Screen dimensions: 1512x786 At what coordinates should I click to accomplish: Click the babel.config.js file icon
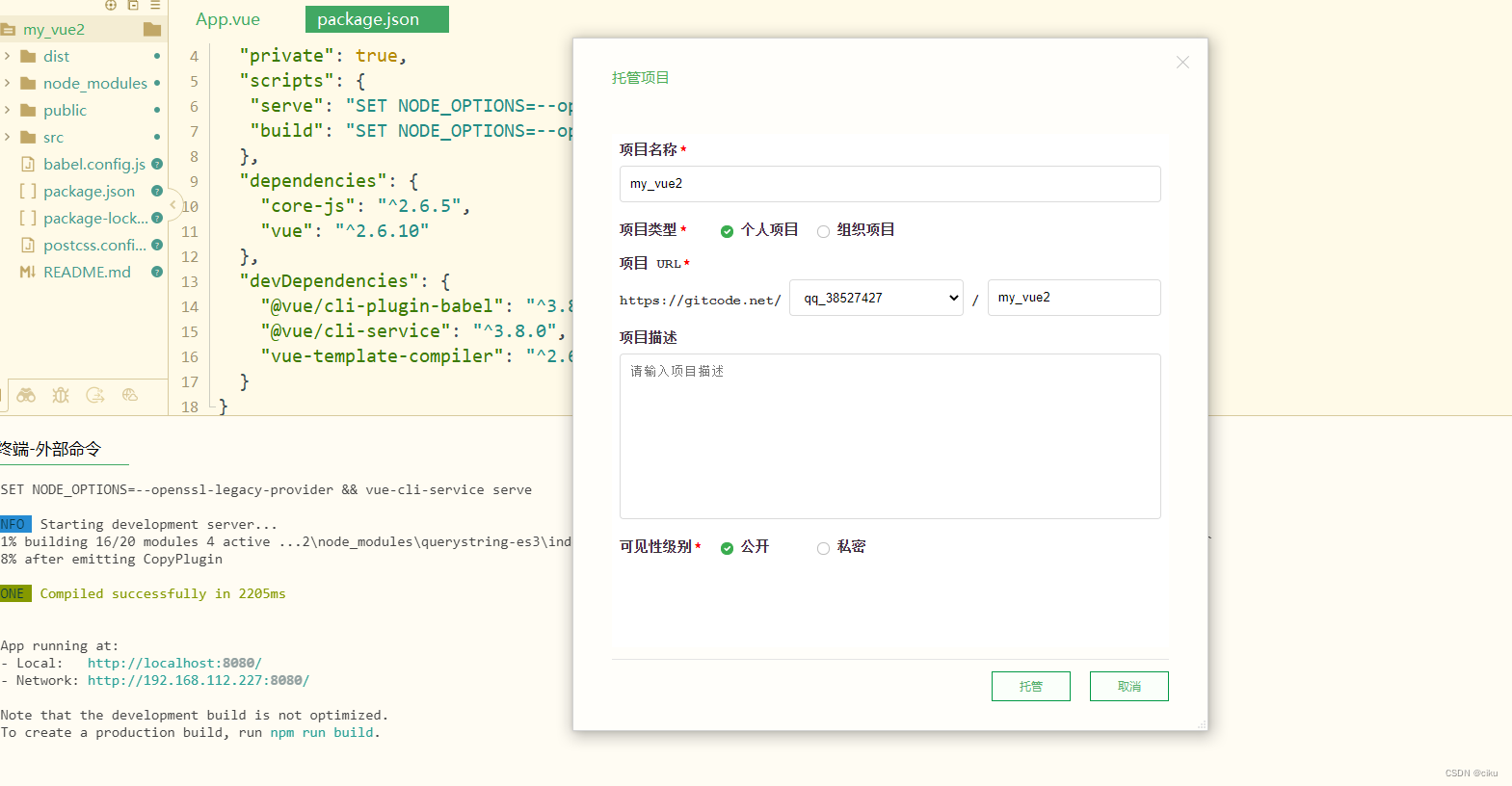(28, 164)
